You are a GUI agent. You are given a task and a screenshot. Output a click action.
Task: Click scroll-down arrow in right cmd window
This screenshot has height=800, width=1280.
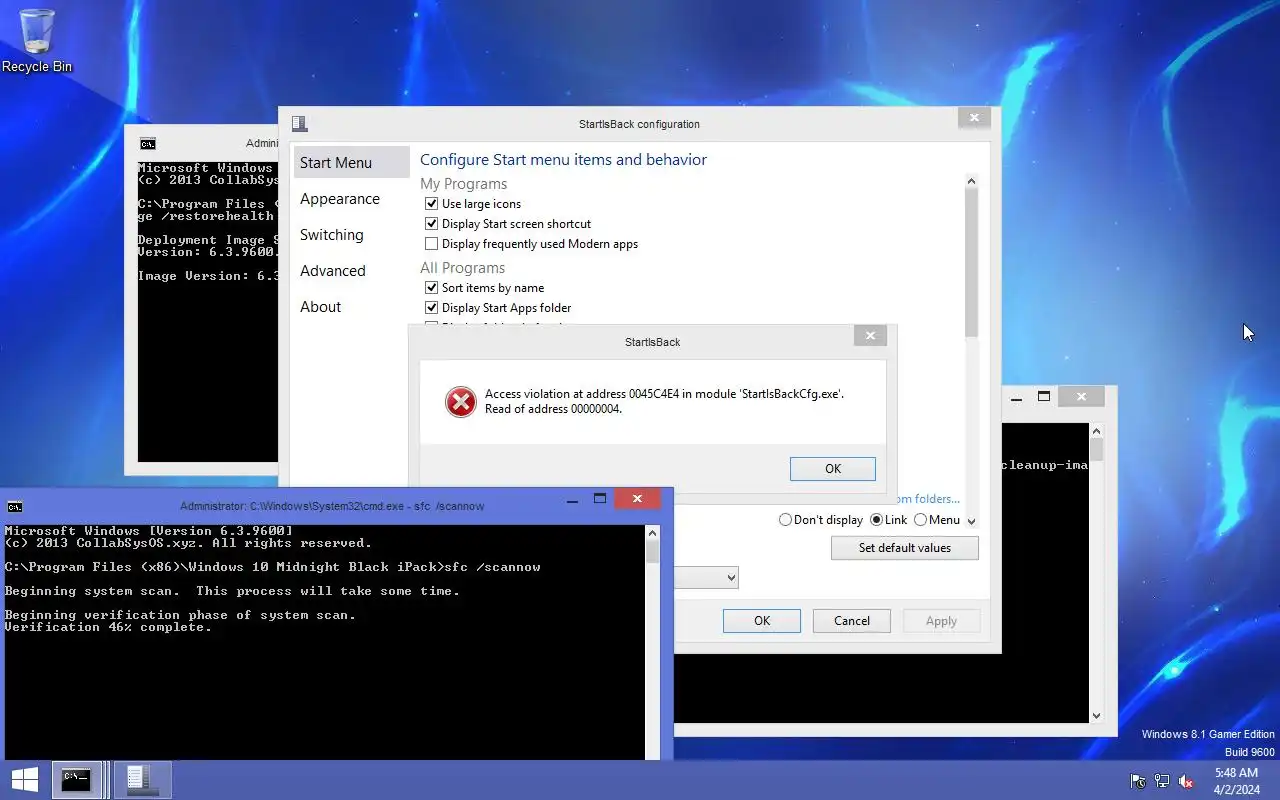1096,715
